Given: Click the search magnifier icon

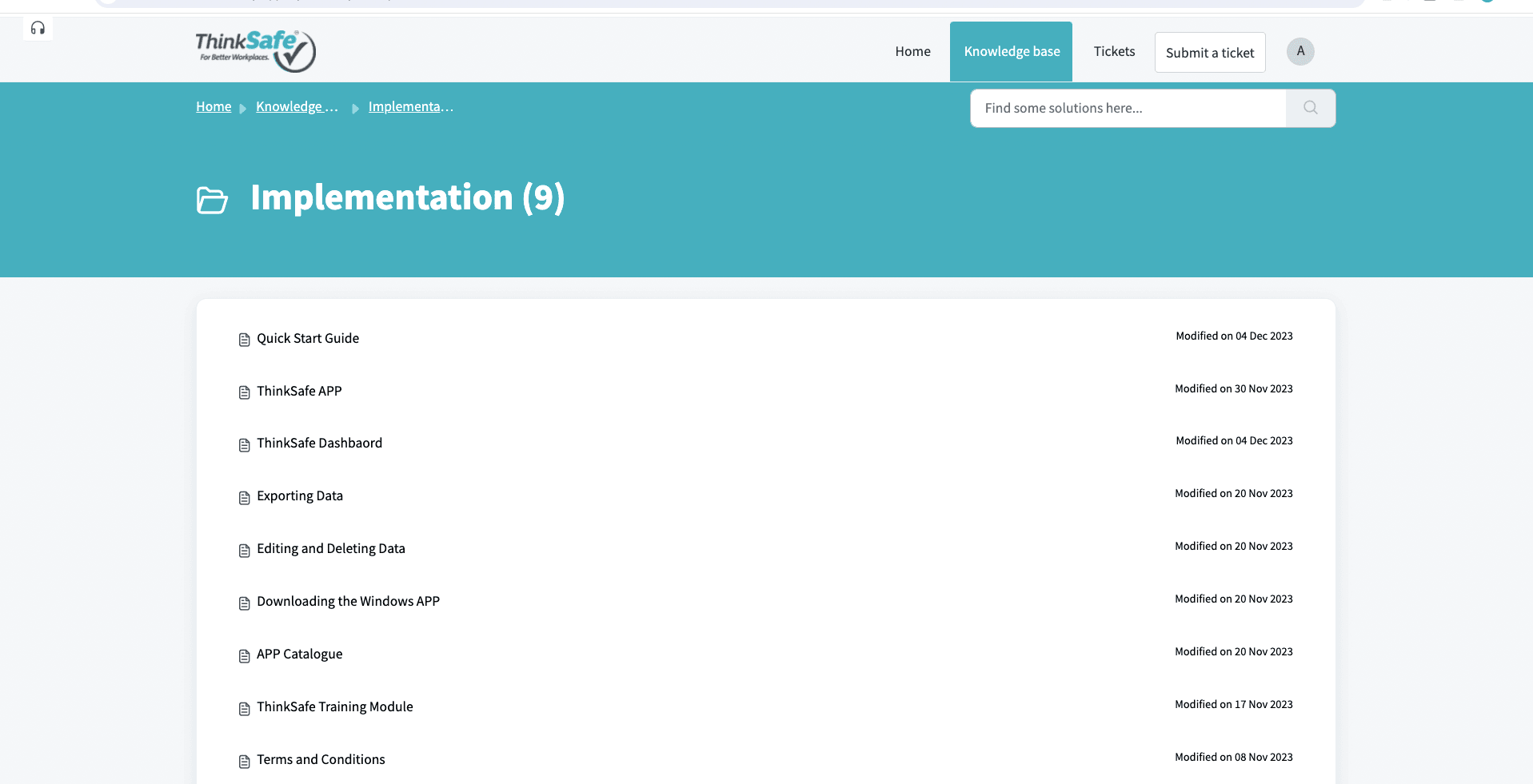Looking at the screenshot, I should tap(1310, 108).
